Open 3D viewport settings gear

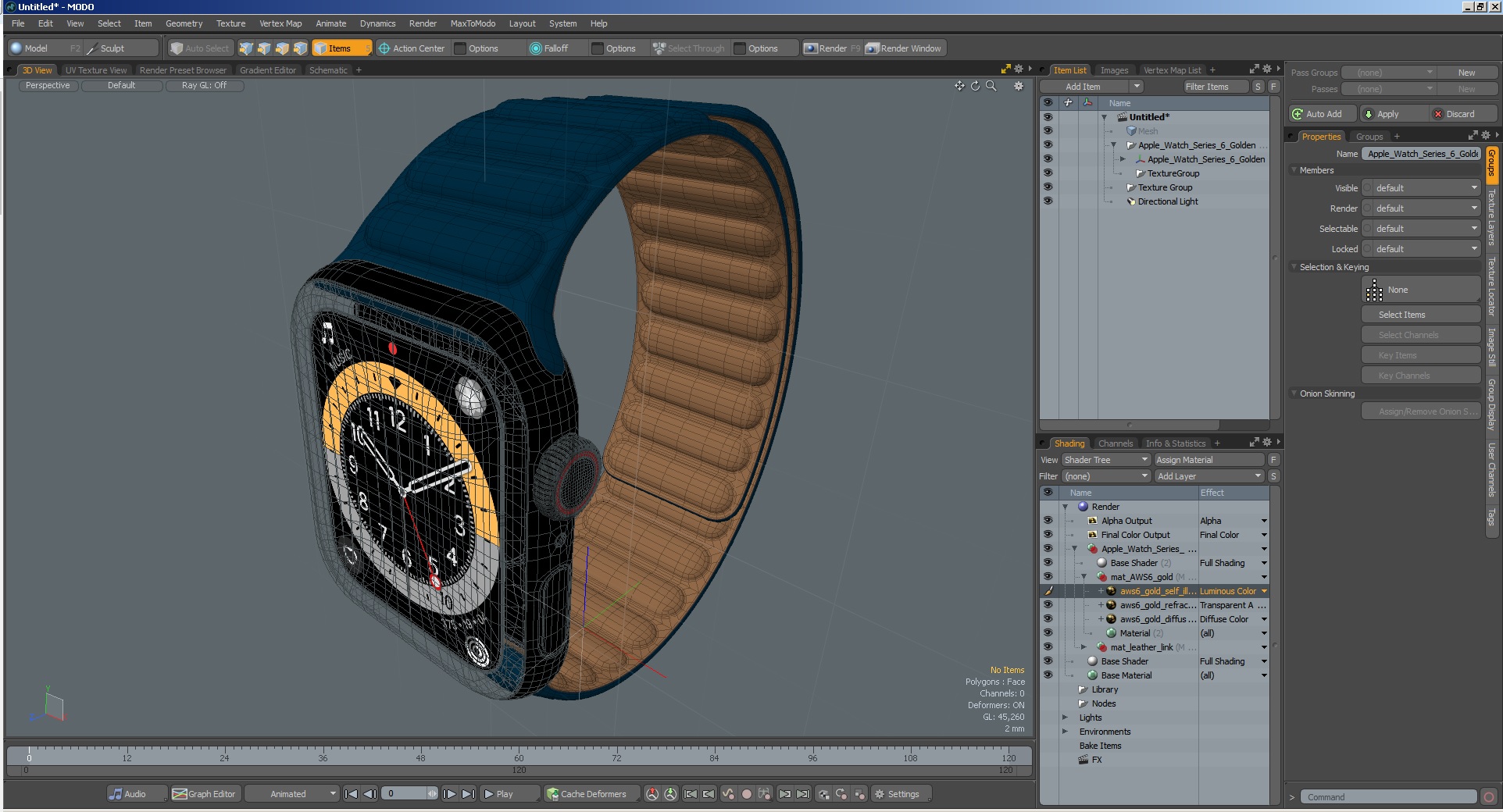[1019, 86]
